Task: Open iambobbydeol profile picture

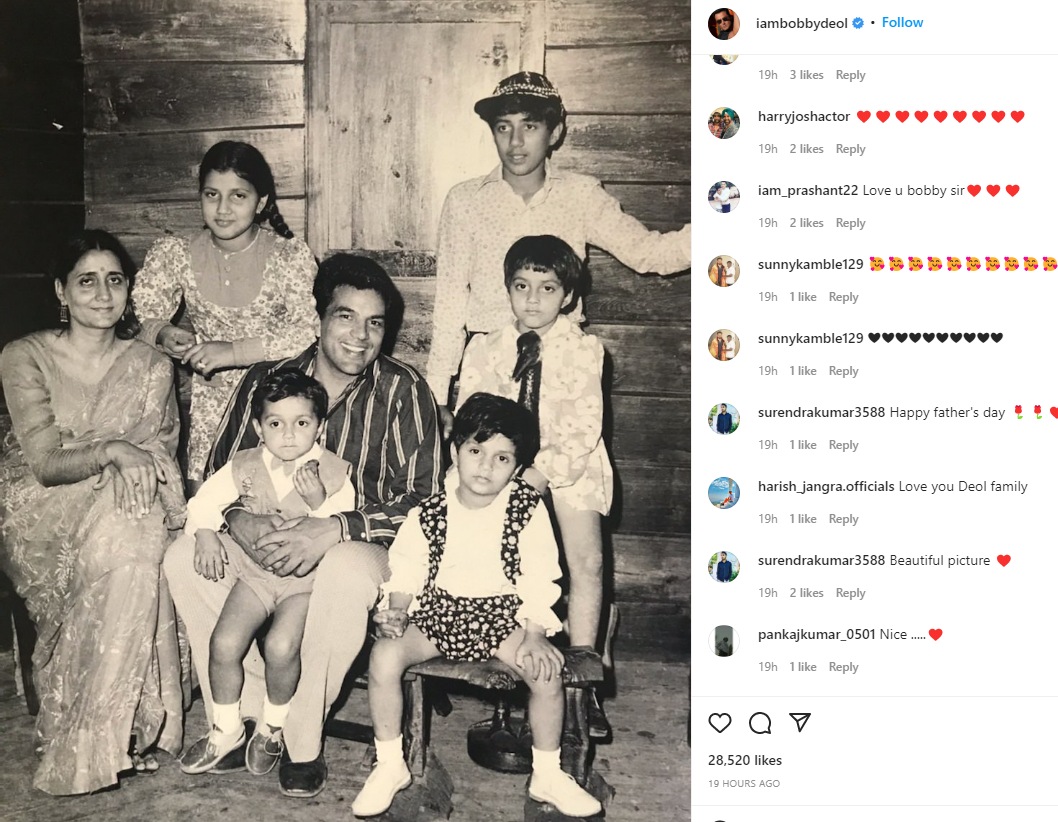Action: pyautogui.click(x=723, y=24)
